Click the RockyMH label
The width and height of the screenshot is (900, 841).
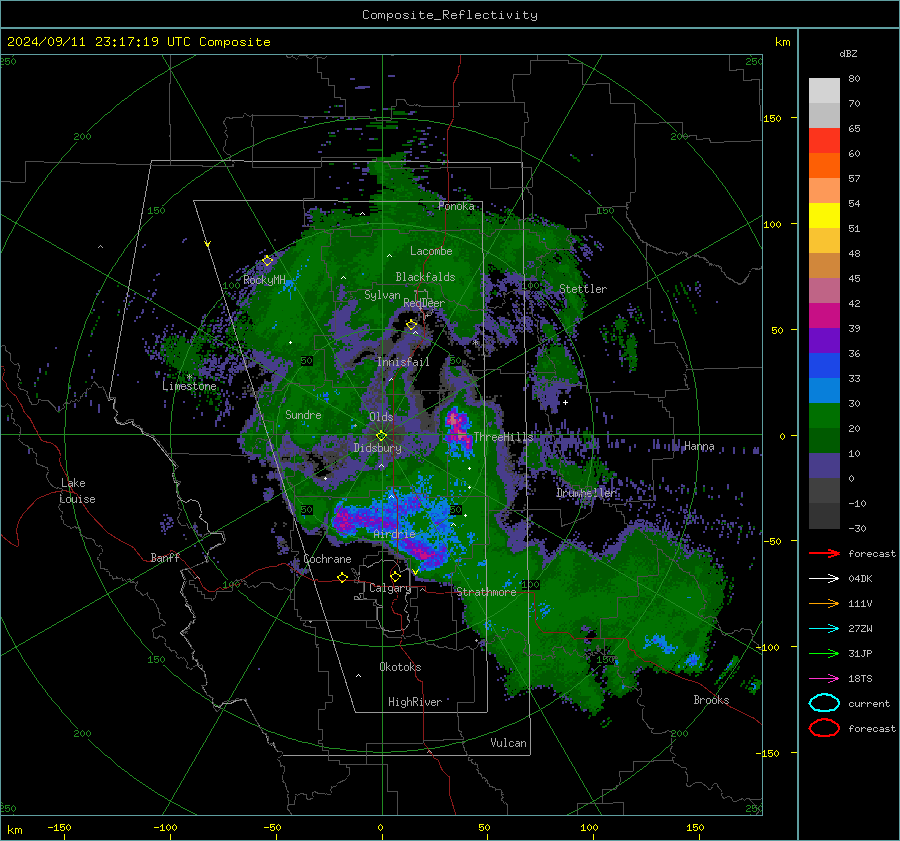click(264, 280)
